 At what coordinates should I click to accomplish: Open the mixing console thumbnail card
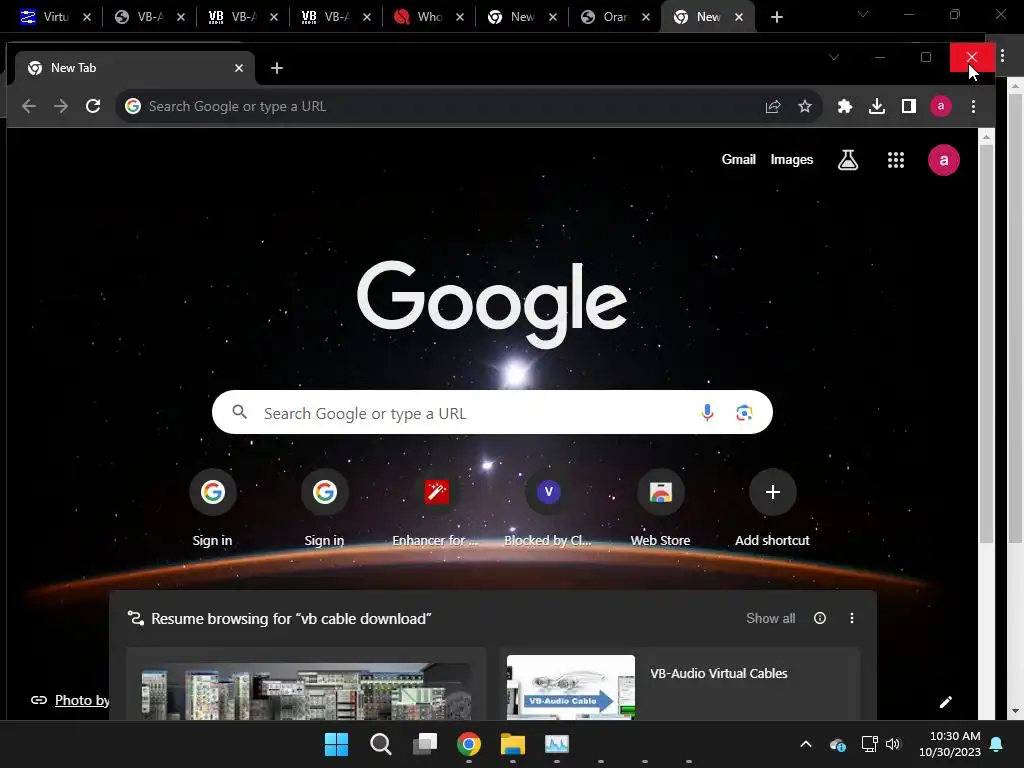[306, 684]
